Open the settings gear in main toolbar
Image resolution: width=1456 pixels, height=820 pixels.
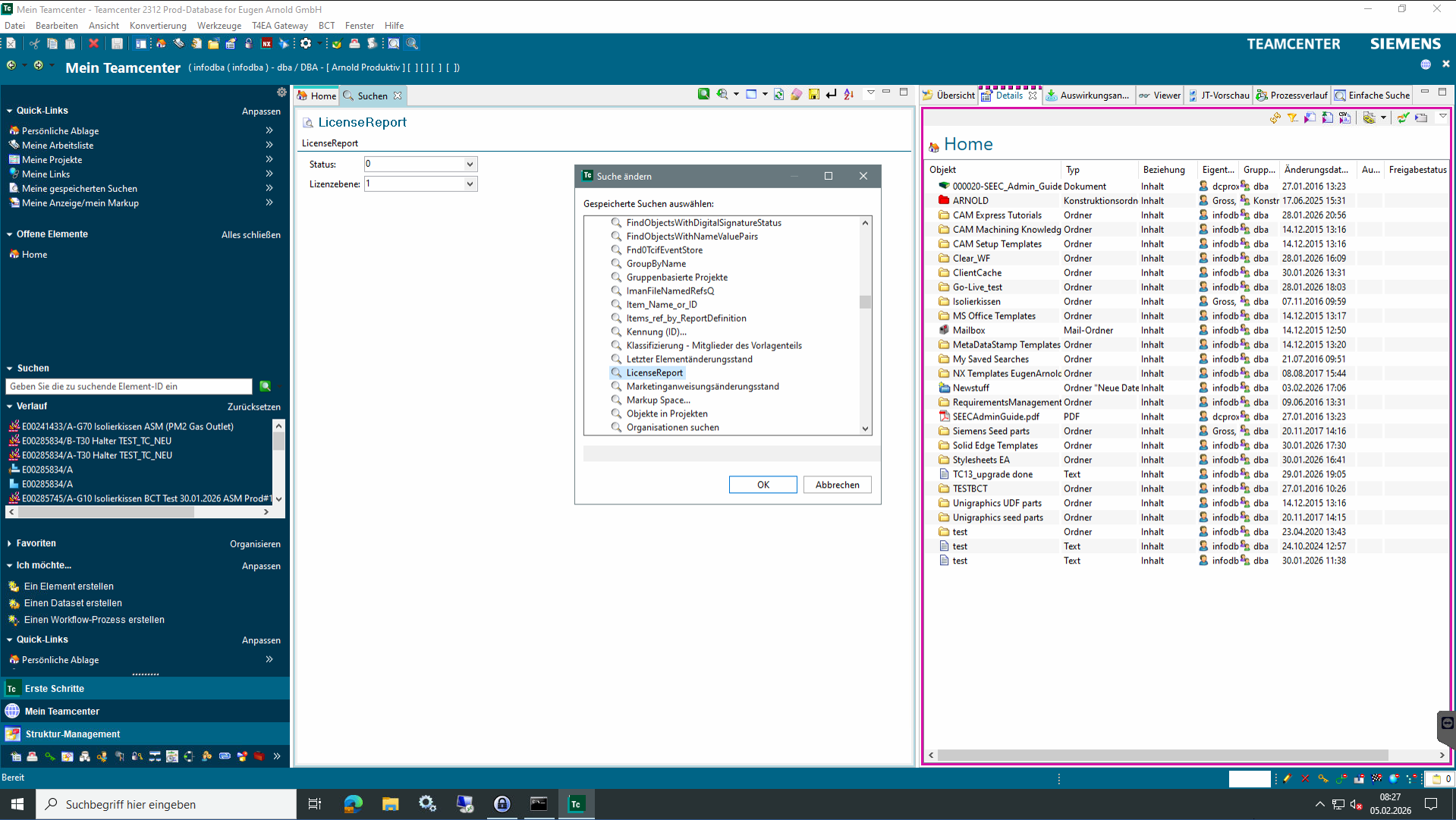click(306, 44)
